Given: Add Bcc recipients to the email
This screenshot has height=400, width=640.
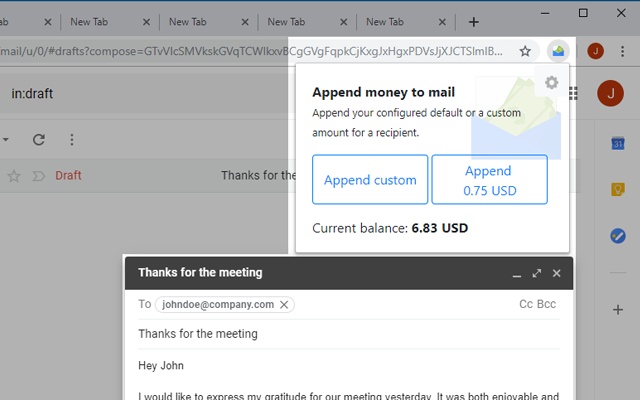Looking at the screenshot, I should pos(546,304).
